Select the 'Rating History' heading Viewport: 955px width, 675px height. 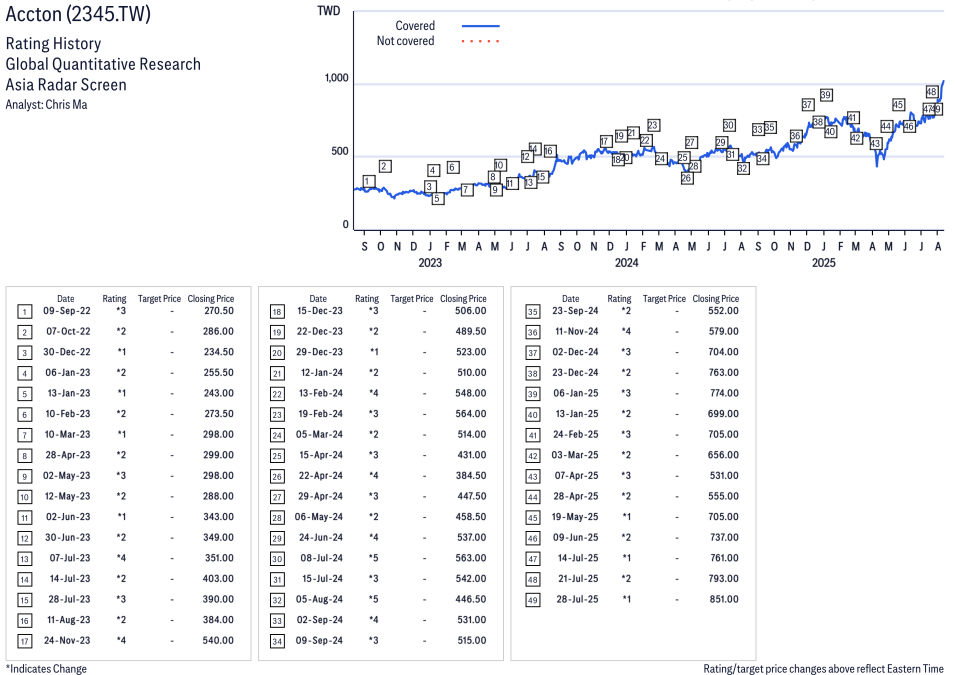coord(54,44)
